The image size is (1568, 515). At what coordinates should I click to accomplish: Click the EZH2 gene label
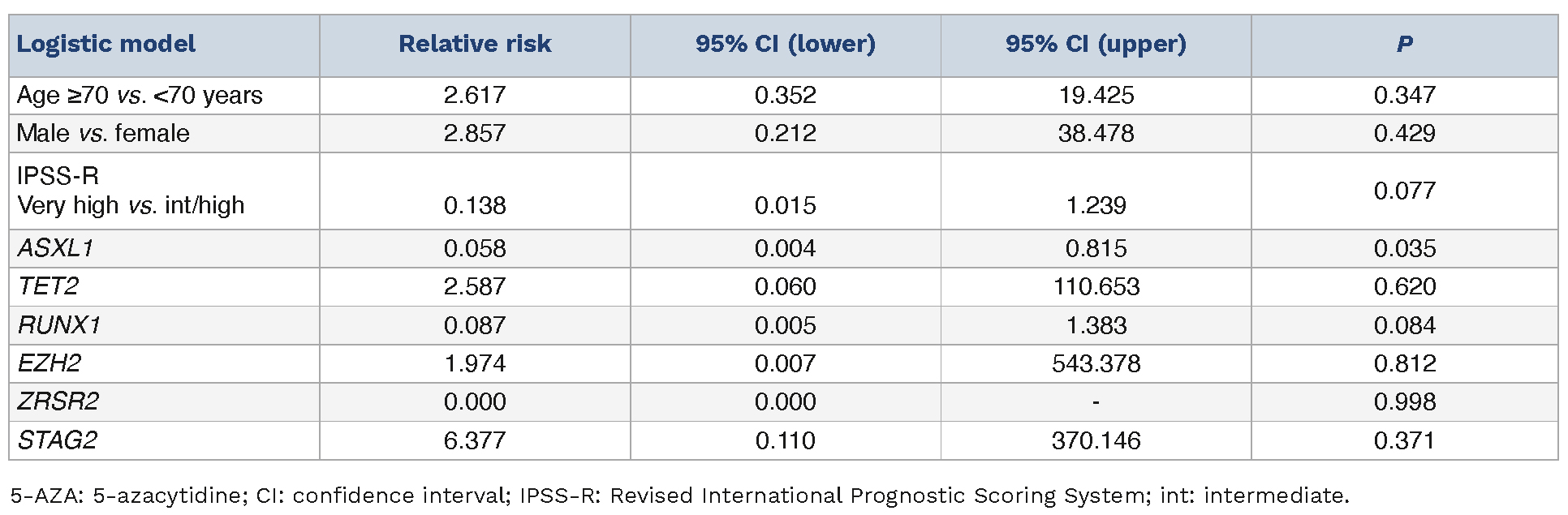(x=50, y=363)
